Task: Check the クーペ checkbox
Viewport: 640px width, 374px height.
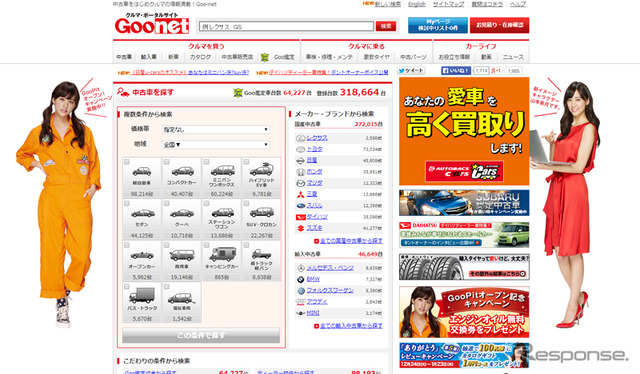Action: point(167,203)
